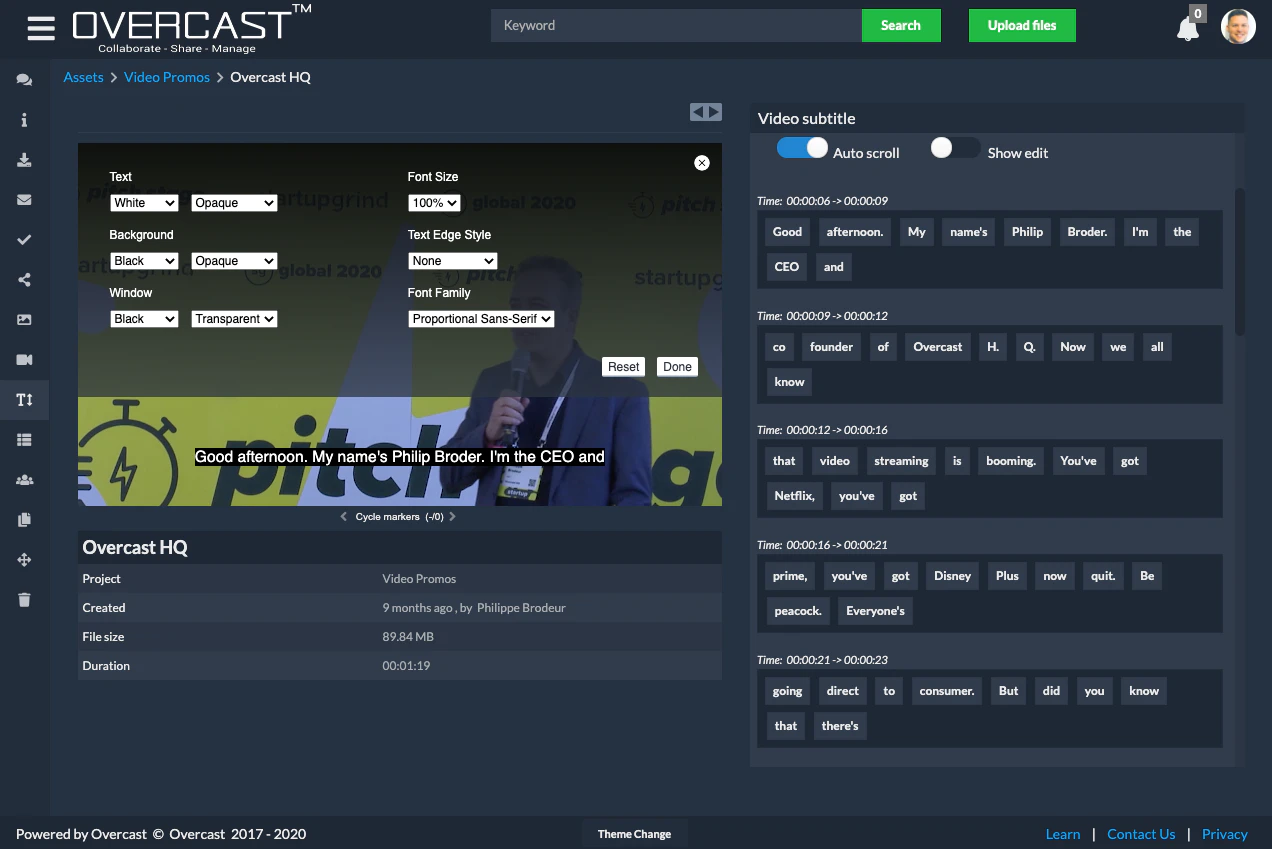The width and height of the screenshot is (1272, 849).
Task: Go to Video Promos in the breadcrumb
Action: tap(167, 77)
